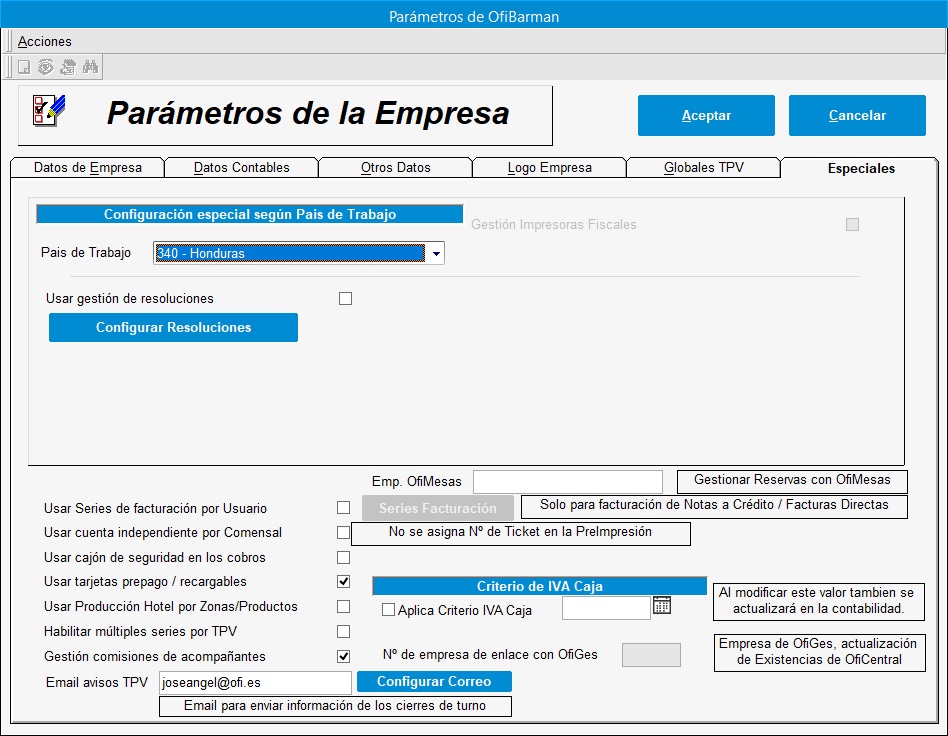Open the calendar picker for Criterio IVA Caja
Viewport: 948px width, 736px height.
(662, 605)
